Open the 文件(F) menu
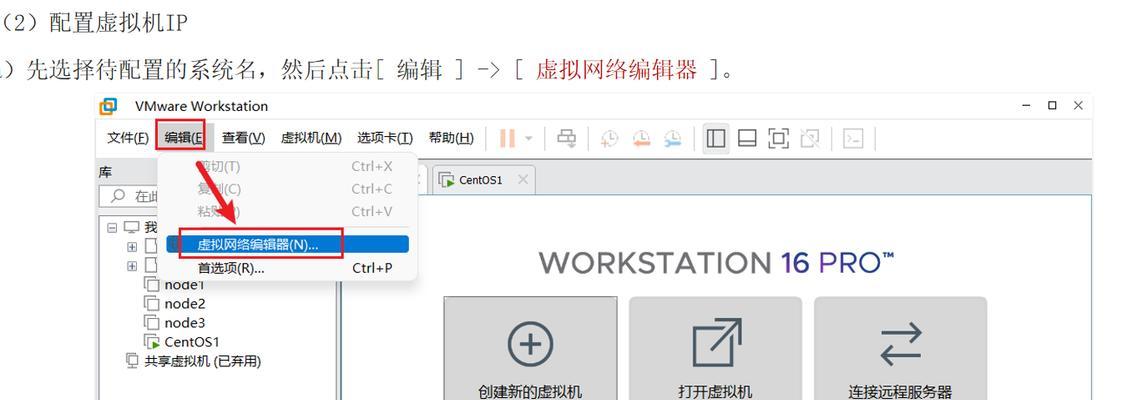The width and height of the screenshot is (1122, 400). pos(128,137)
